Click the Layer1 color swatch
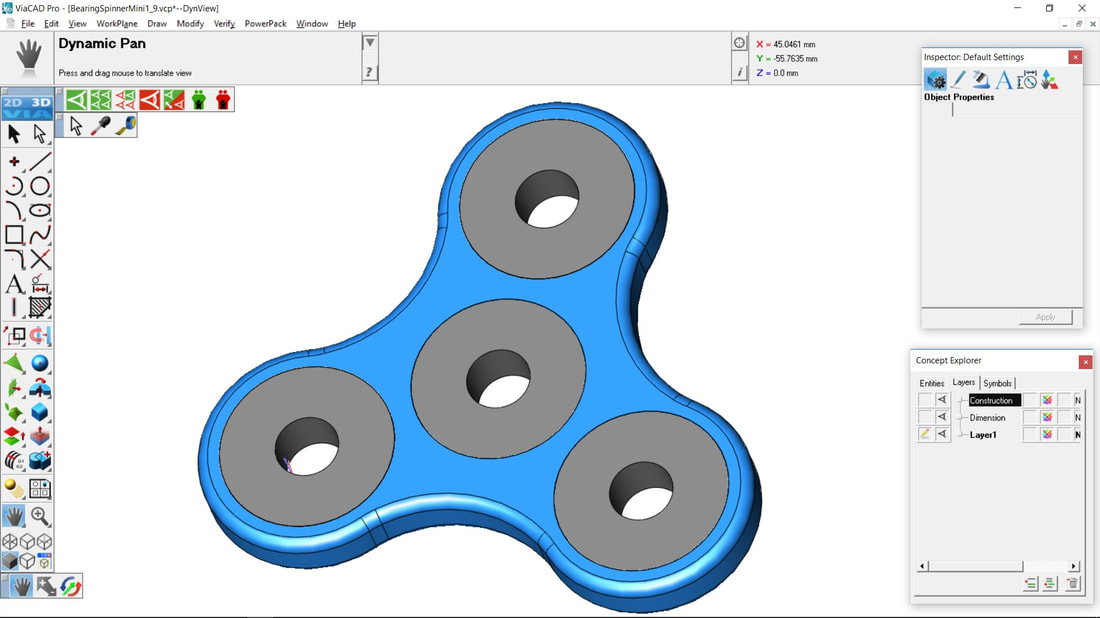Viewport: 1100px width, 618px height. 1047,435
